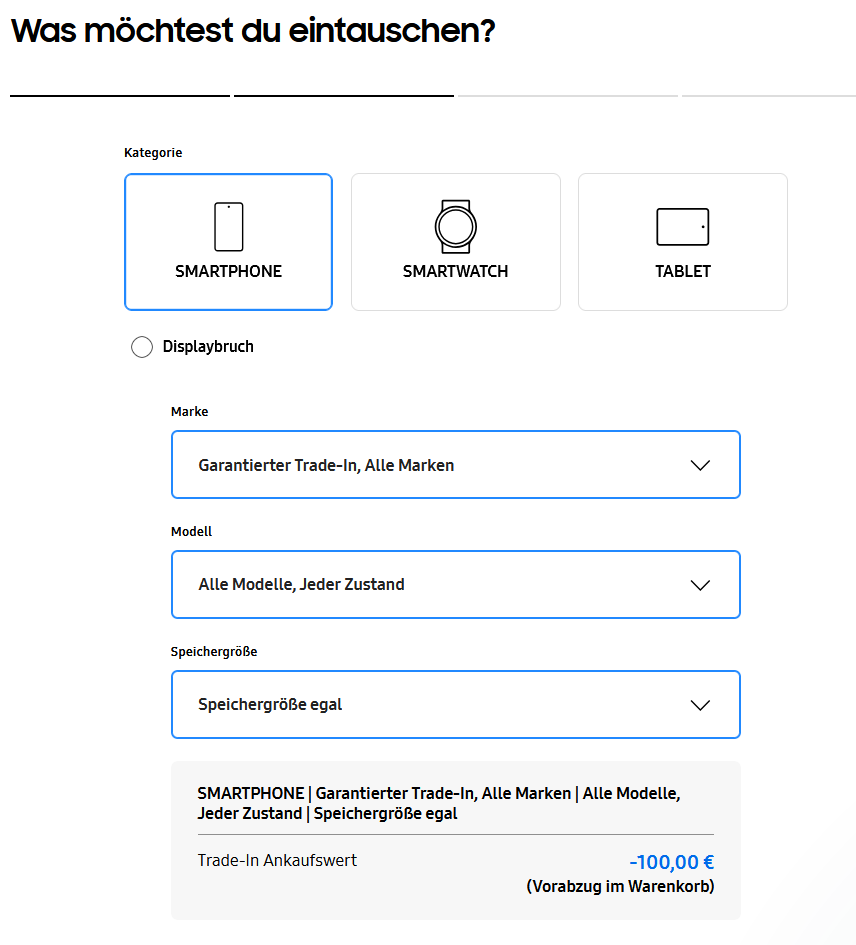Screen dimensions: 856x945
Task: Click the first progress step bar
Action: (120, 96)
